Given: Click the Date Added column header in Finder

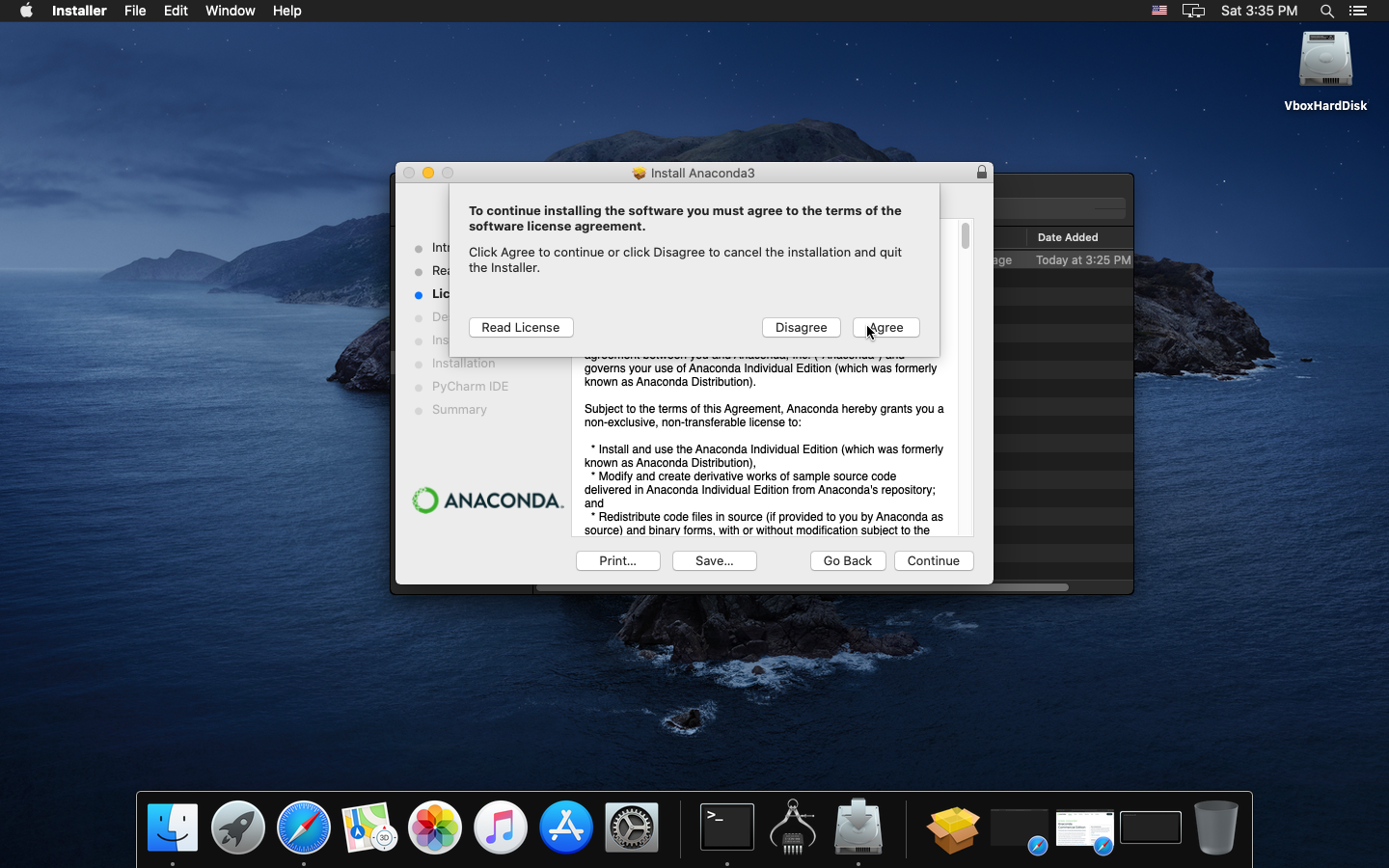Looking at the screenshot, I should pos(1068,237).
